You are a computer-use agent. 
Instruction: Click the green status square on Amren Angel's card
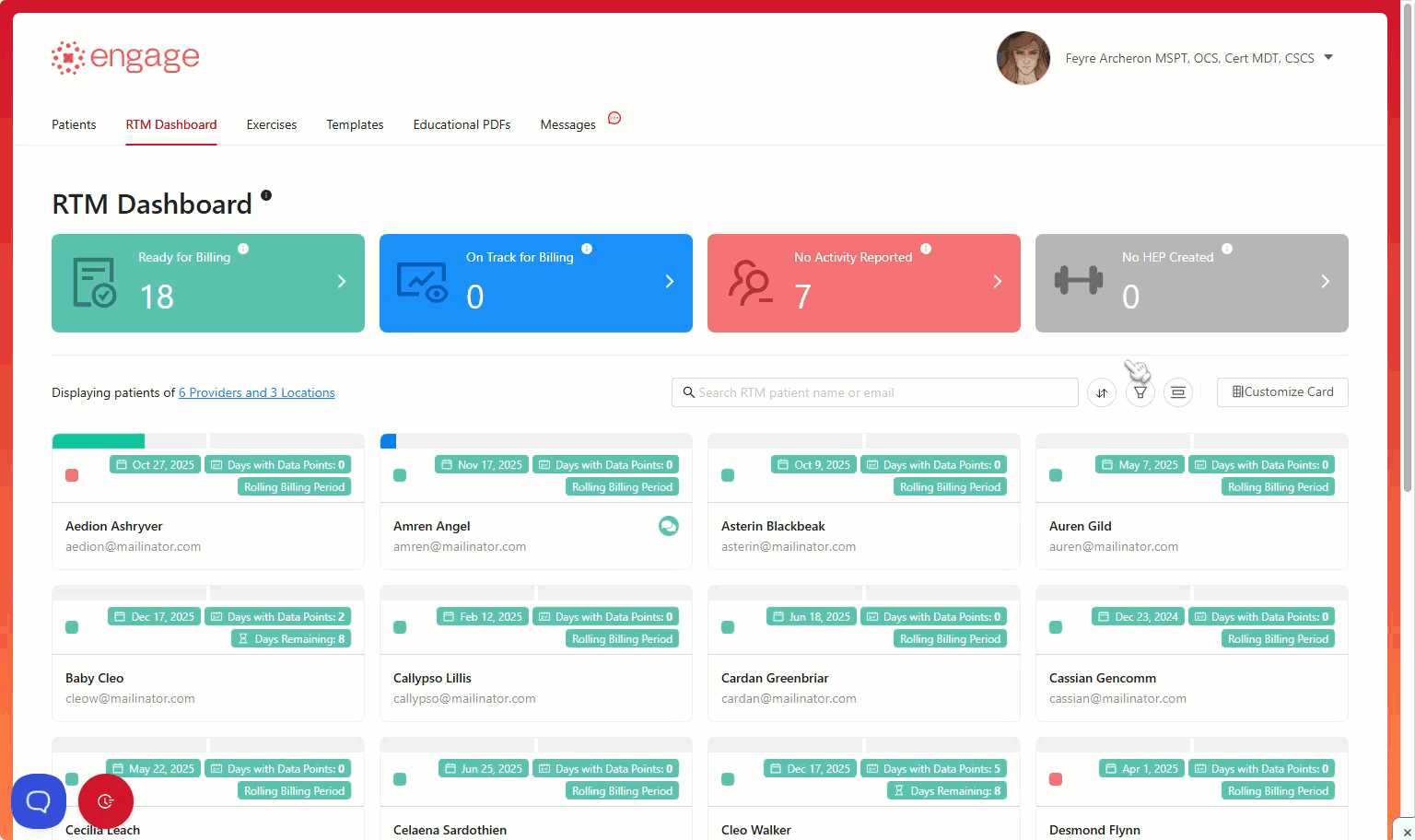pyautogui.click(x=400, y=475)
